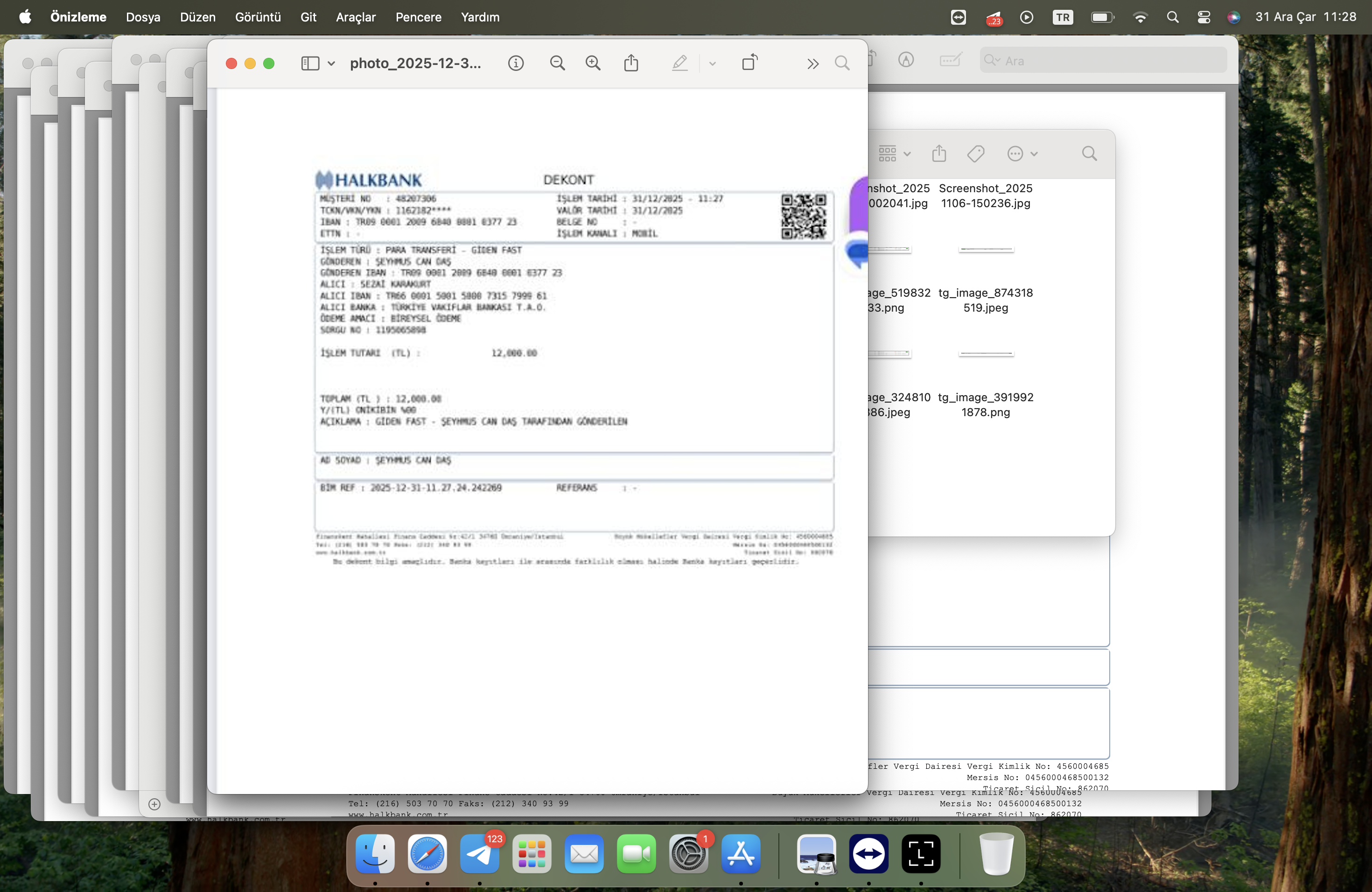Open Spotlight search in menu bar
Image resolution: width=1372 pixels, height=892 pixels.
click(x=1173, y=17)
